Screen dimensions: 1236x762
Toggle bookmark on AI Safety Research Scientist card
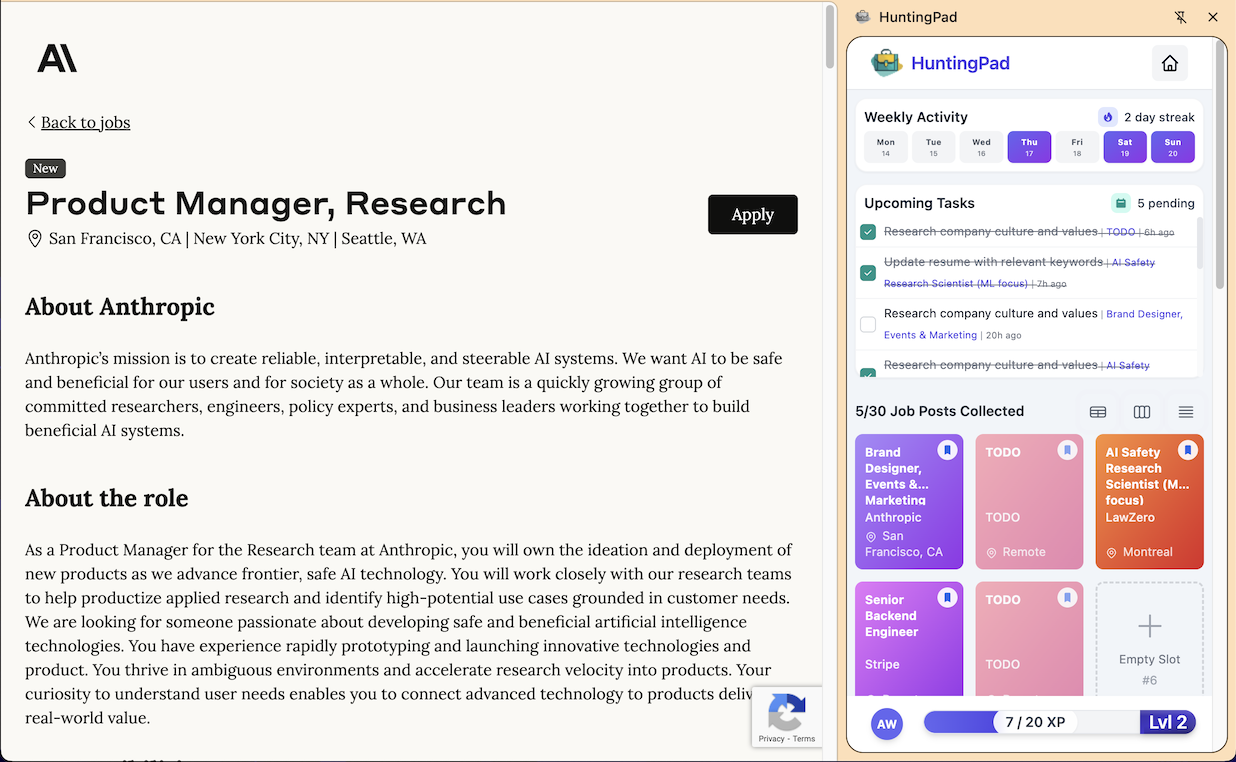coord(1187,450)
